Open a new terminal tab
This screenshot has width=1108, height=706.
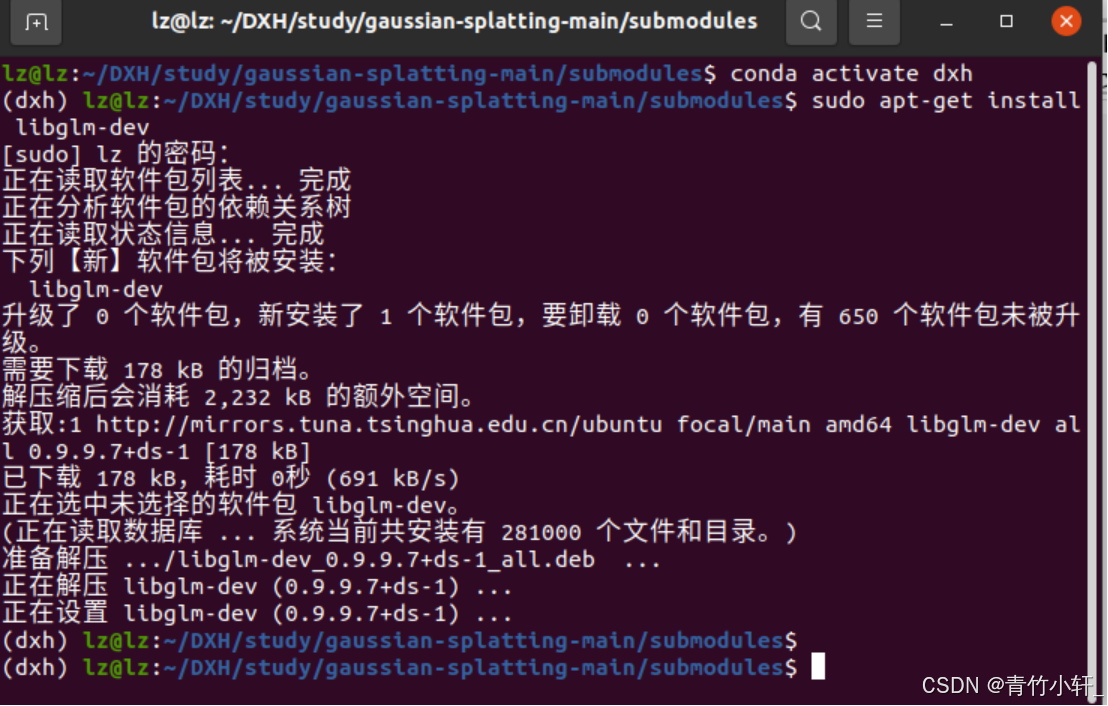tap(35, 21)
